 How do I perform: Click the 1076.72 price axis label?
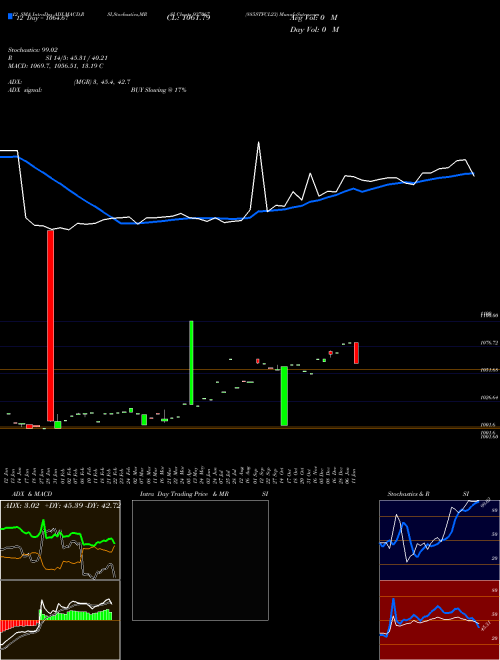click(x=489, y=343)
